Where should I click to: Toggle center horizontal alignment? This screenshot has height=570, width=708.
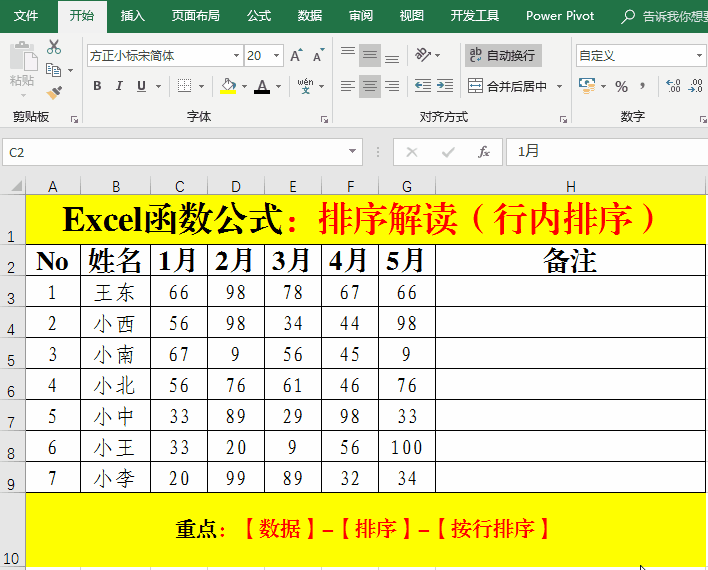[x=370, y=86]
